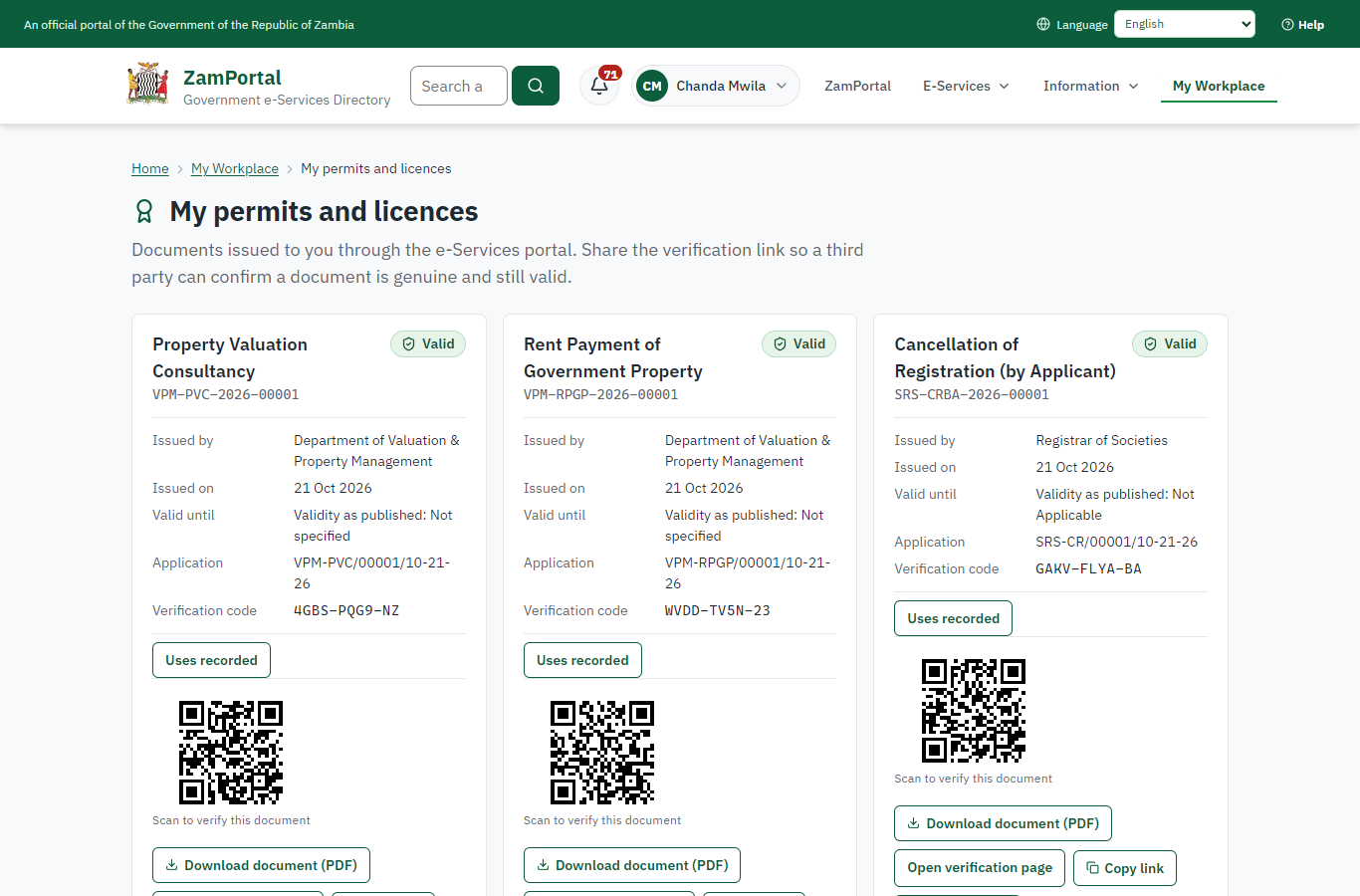Screen dimensions: 1360x896
Task: Focus the search input field
Action: point(459,86)
